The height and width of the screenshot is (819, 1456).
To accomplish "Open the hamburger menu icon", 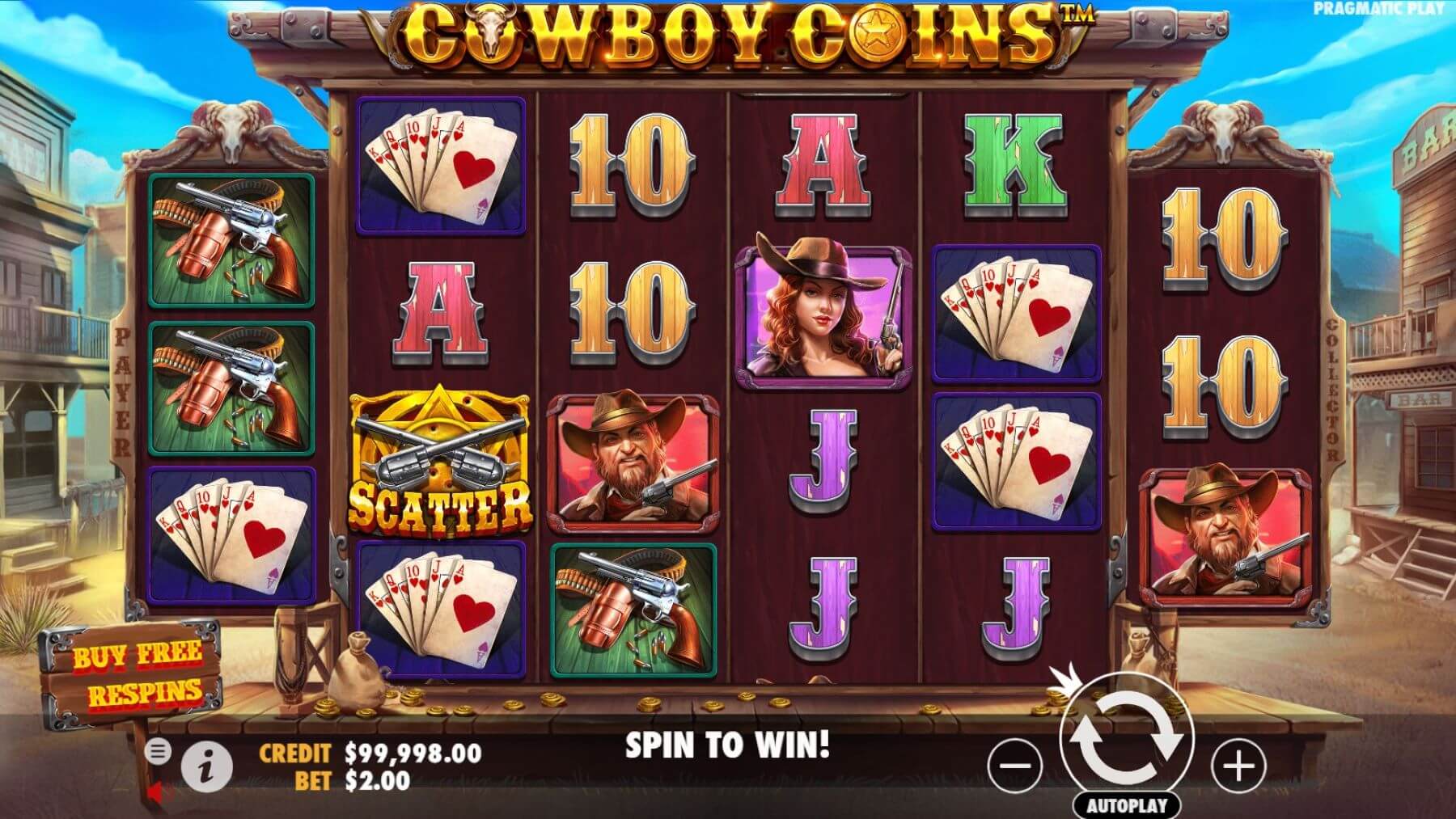I will click(x=158, y=751).
